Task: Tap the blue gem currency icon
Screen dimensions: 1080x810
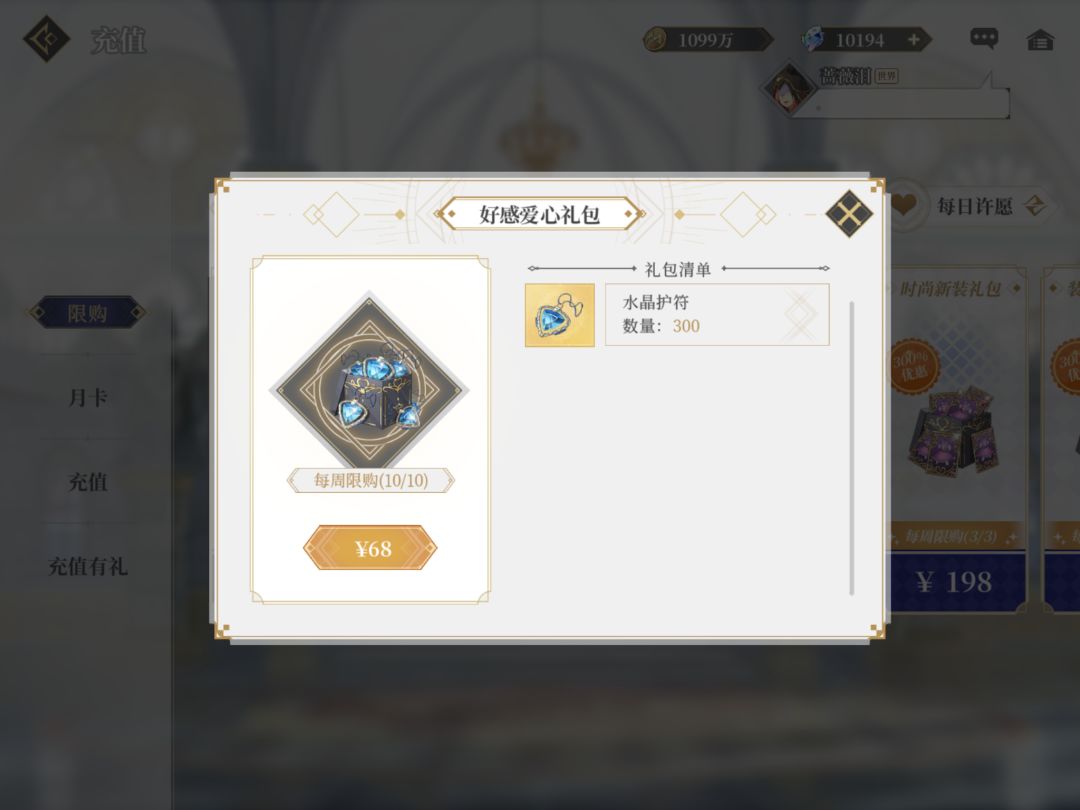Action: click(x=813, y=39)
